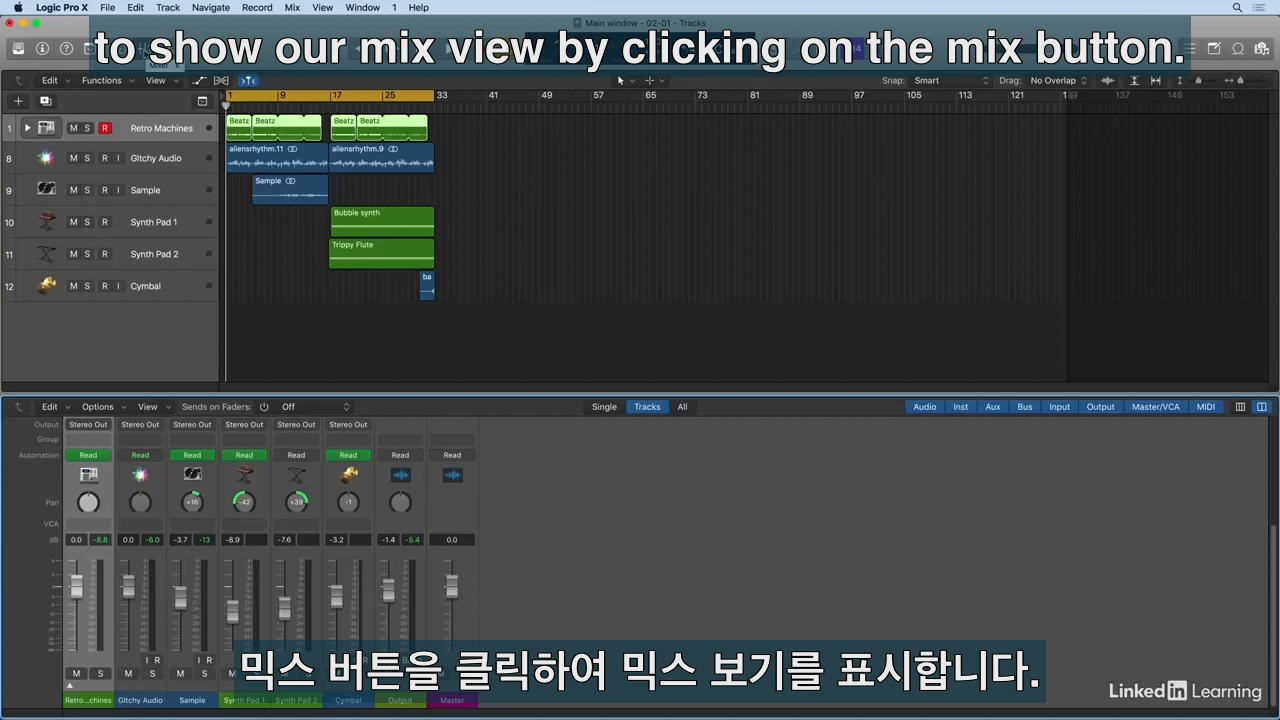This screenshot has width=1280, height=720.
Task: Open the Snap Smart dropdown
Action: [951, 80]
